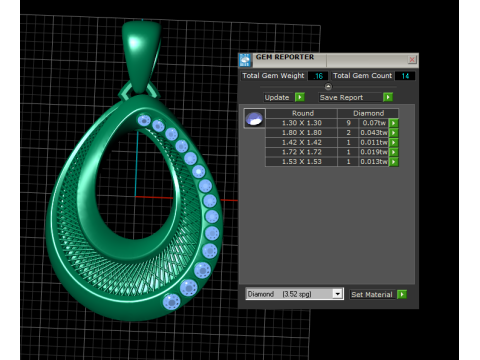This screenshot has height=360, width=480.
Task: Select the 1.80 X 1.80 size cell
Action: [x=302, y=133]
